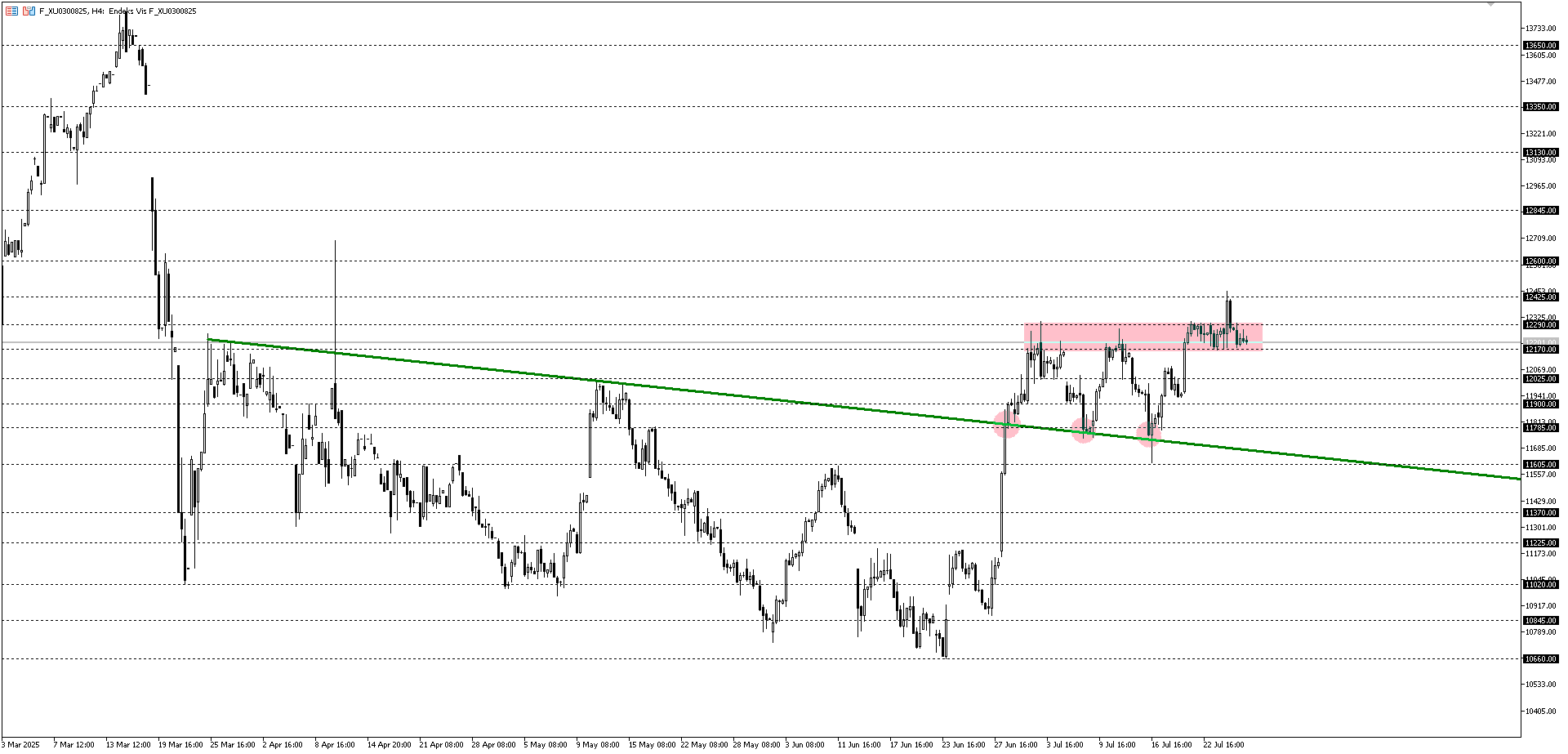Select the 10660.00 horizontal level label
Viewport: 1568px width, 754px height.
(1541, 658)
